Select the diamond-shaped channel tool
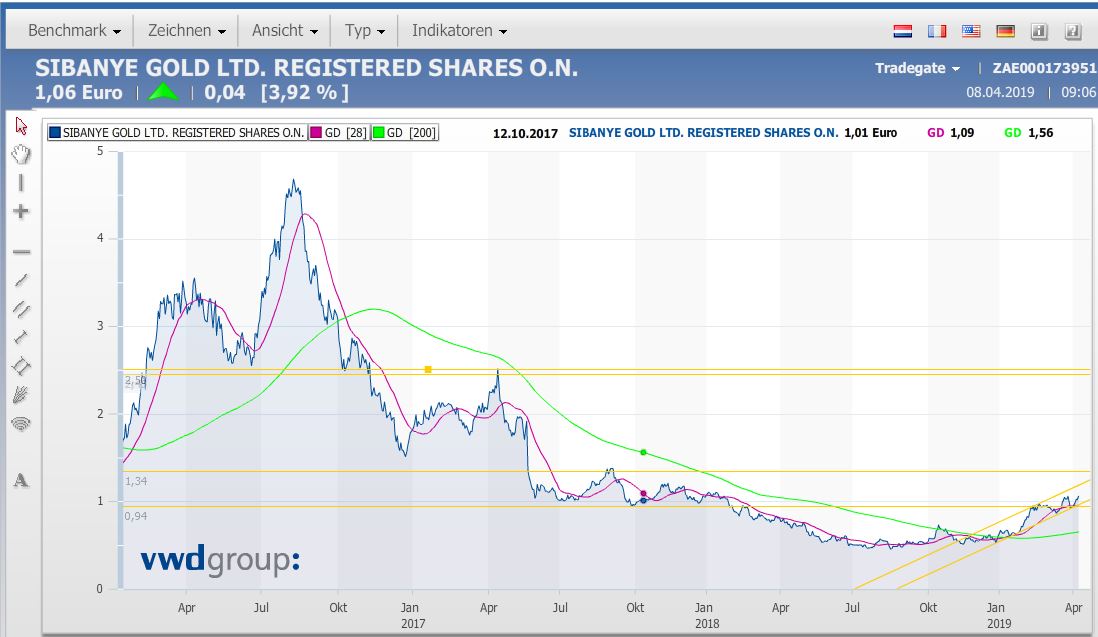The width and height of the screenshot is (1098, 637). coord(21,366)
